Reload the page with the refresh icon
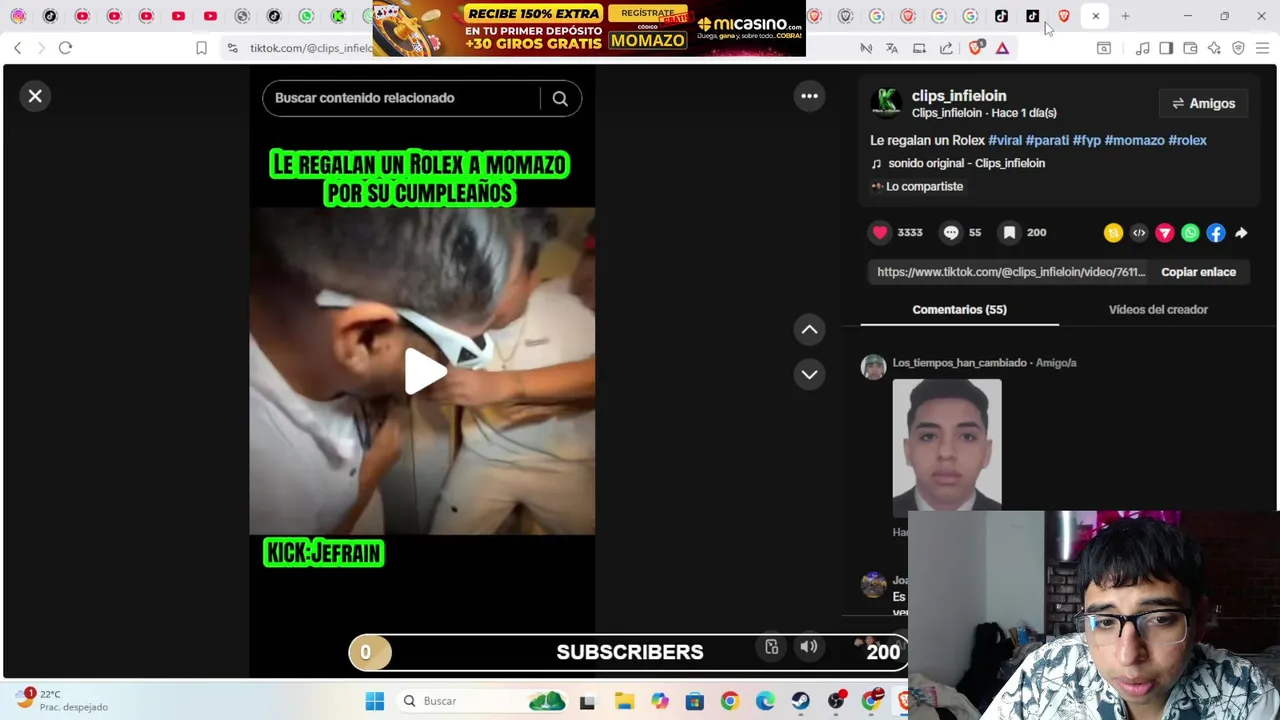This screenshot has height=720, width=1280. point(65,48)
